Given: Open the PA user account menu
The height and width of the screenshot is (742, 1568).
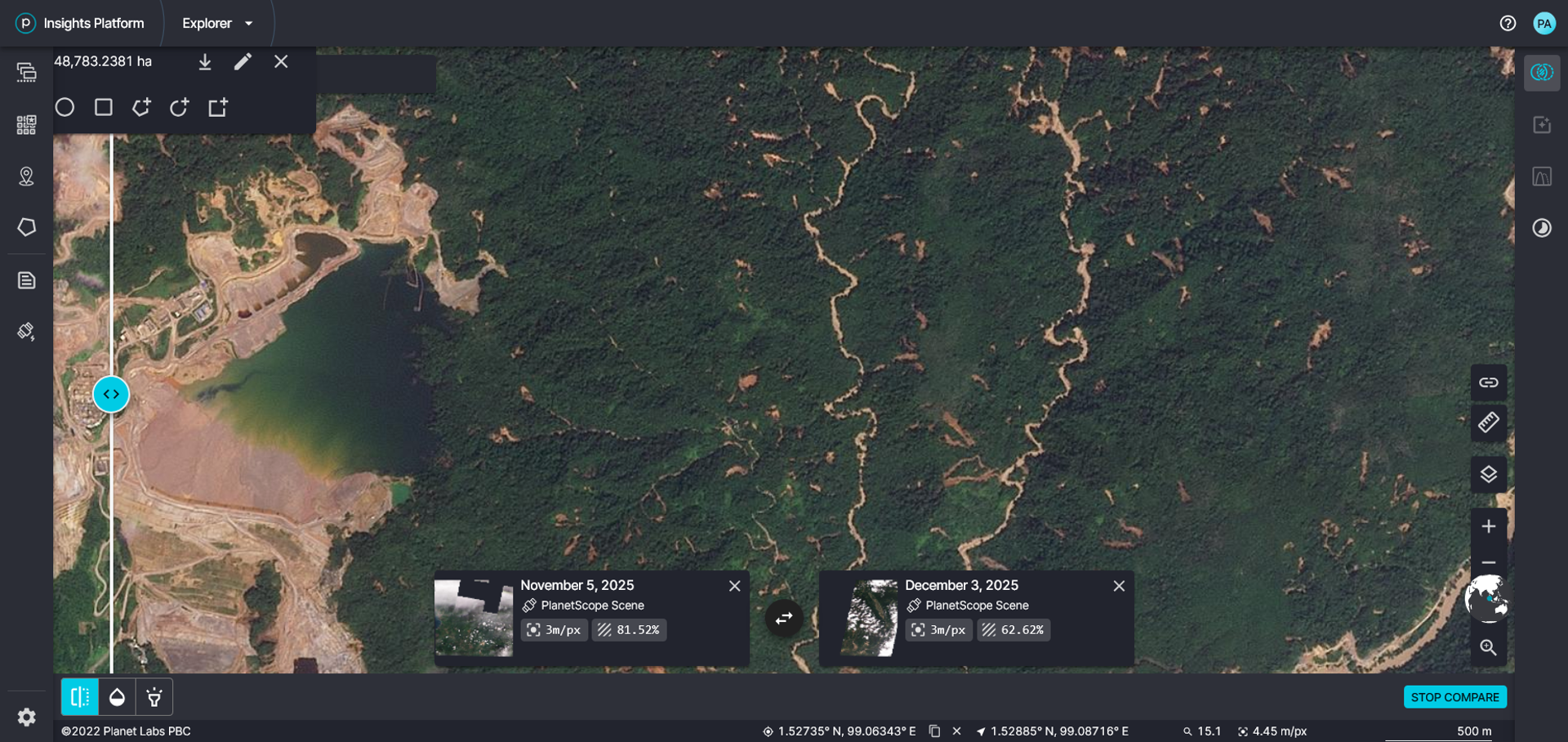Looking at the screenshot, I should point(1543,23).
